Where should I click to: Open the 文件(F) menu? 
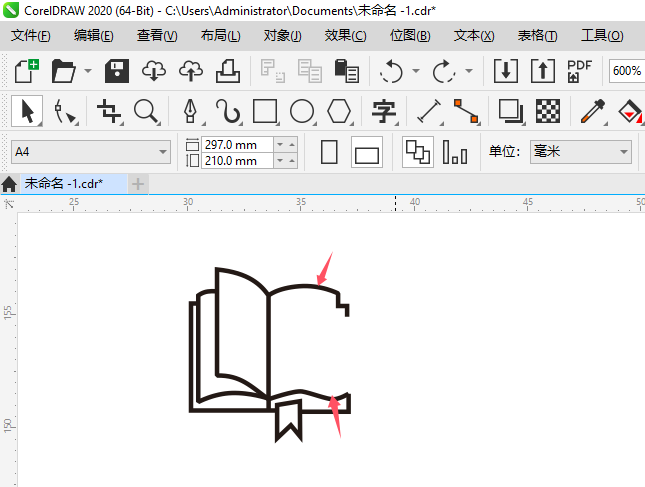pos(30,35)
